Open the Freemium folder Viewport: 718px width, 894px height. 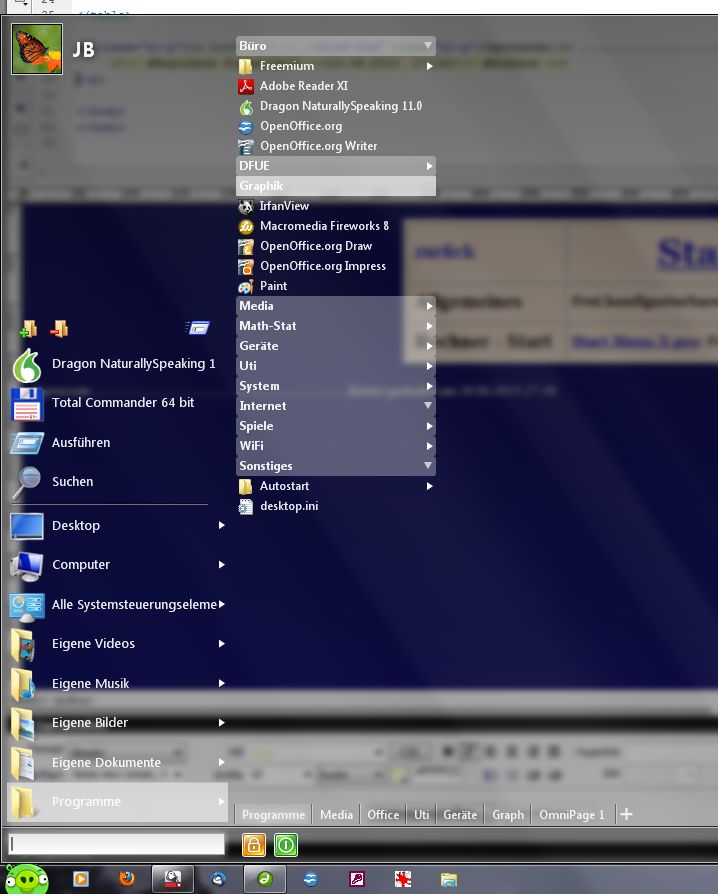(336, 66)
